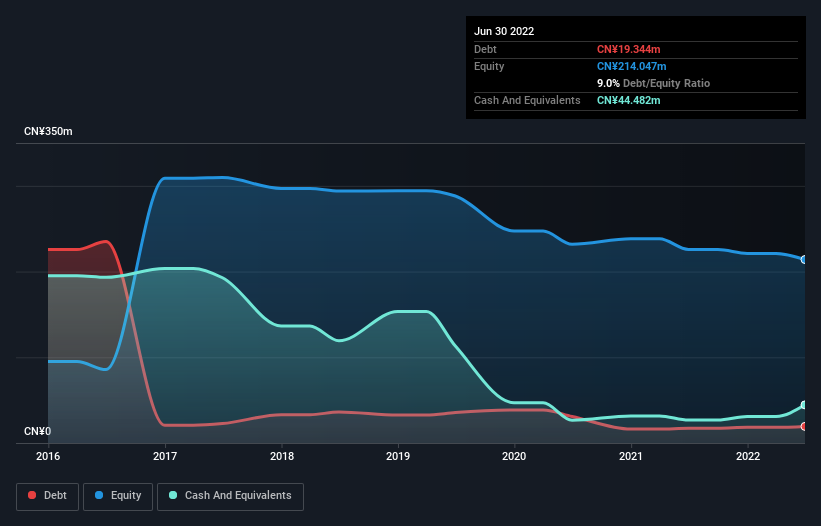
Task: Click the Jun 30 2022 tooltip date
Action: 504,31
